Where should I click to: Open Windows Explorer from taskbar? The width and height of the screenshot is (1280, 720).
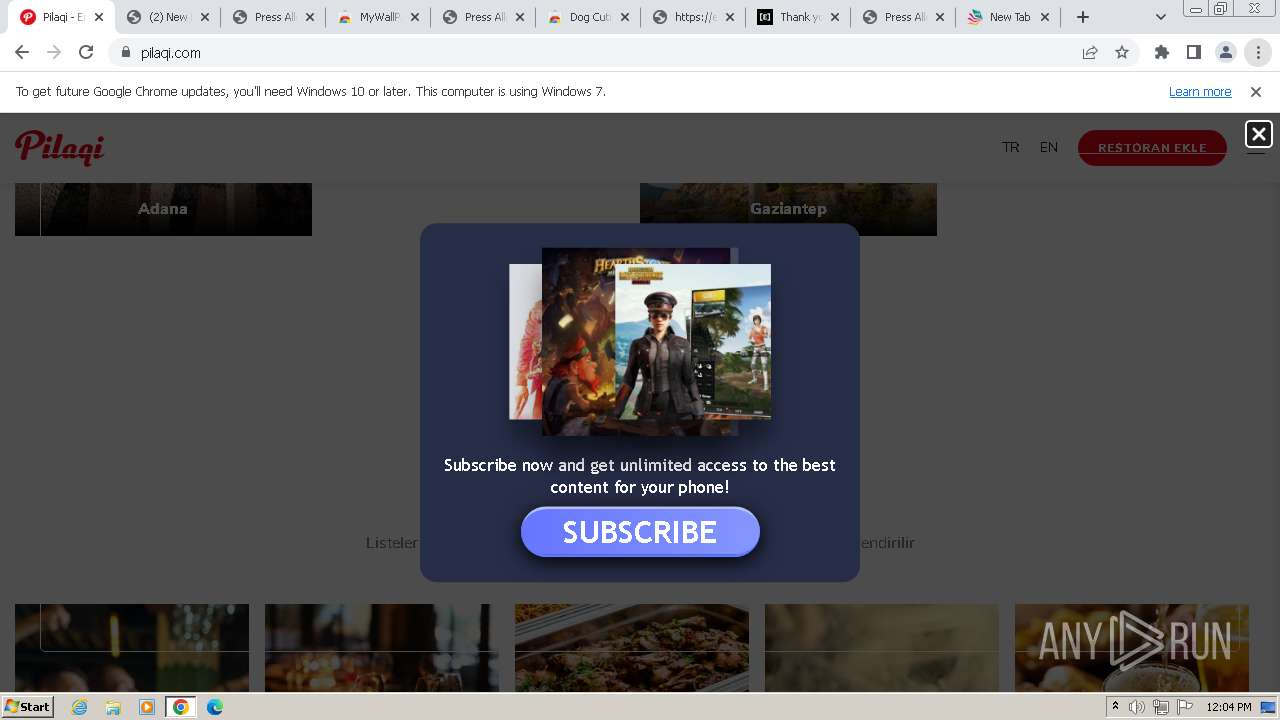(x=113, y=707)
